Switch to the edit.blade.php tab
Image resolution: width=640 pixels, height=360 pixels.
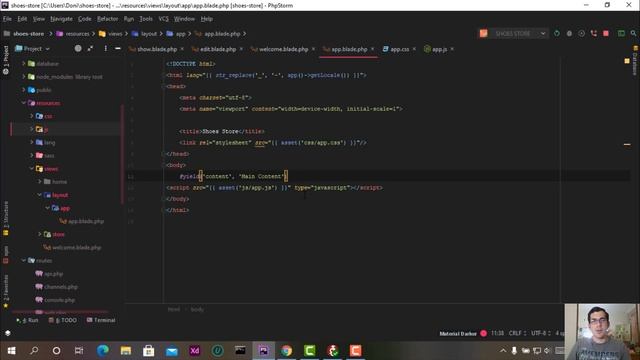(x=218, y=49)
